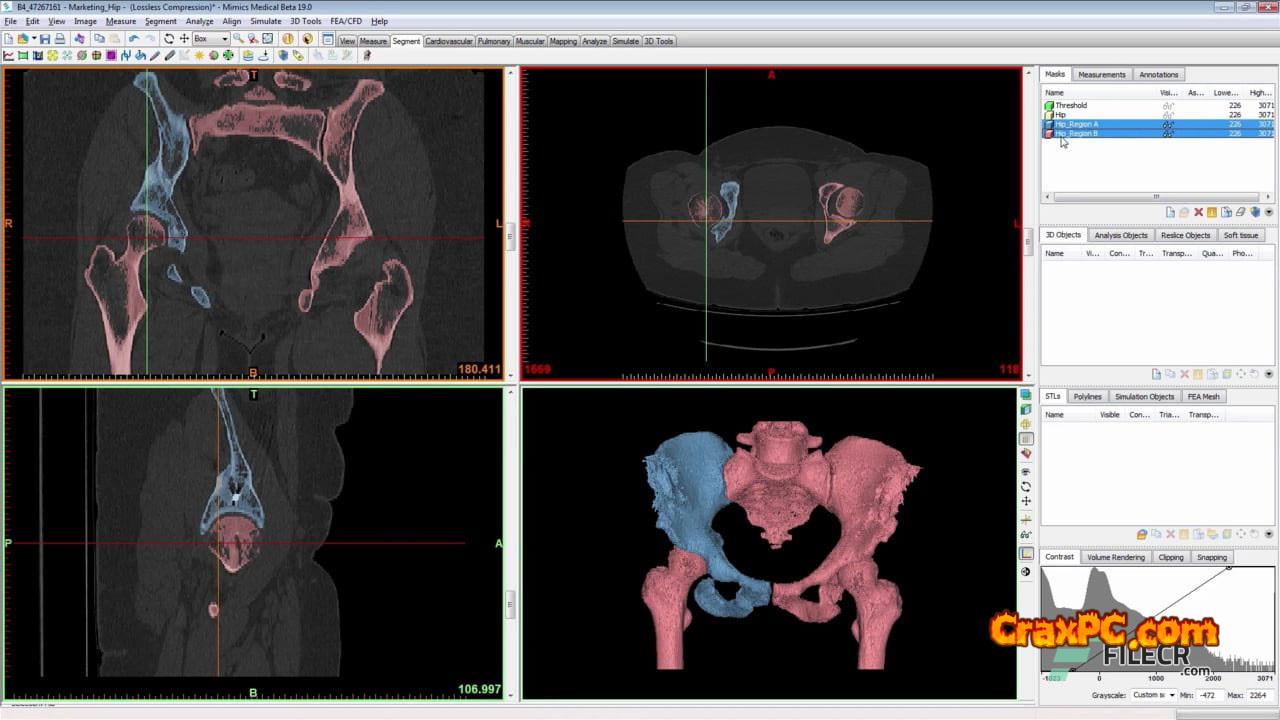Click the undo arrow in the top toolbar
1280x720 pixels.
click(133, 39)
